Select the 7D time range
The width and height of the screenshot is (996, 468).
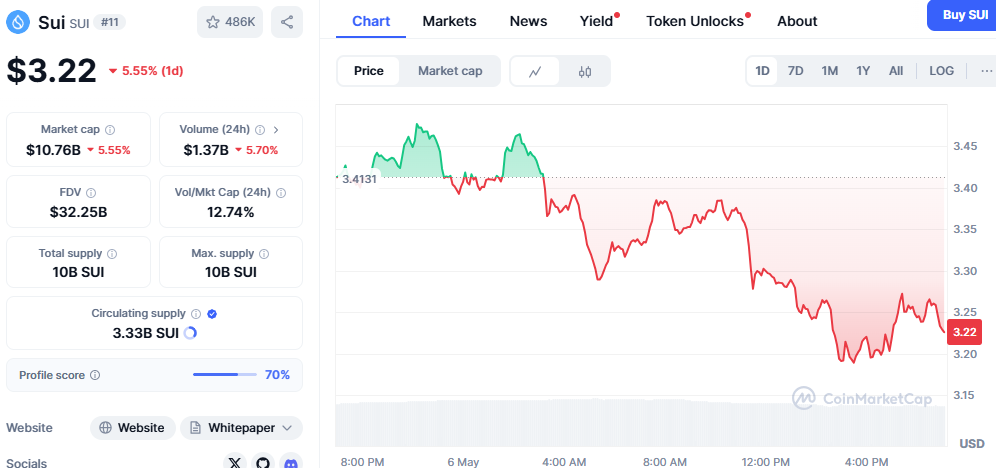coord(795,71)
